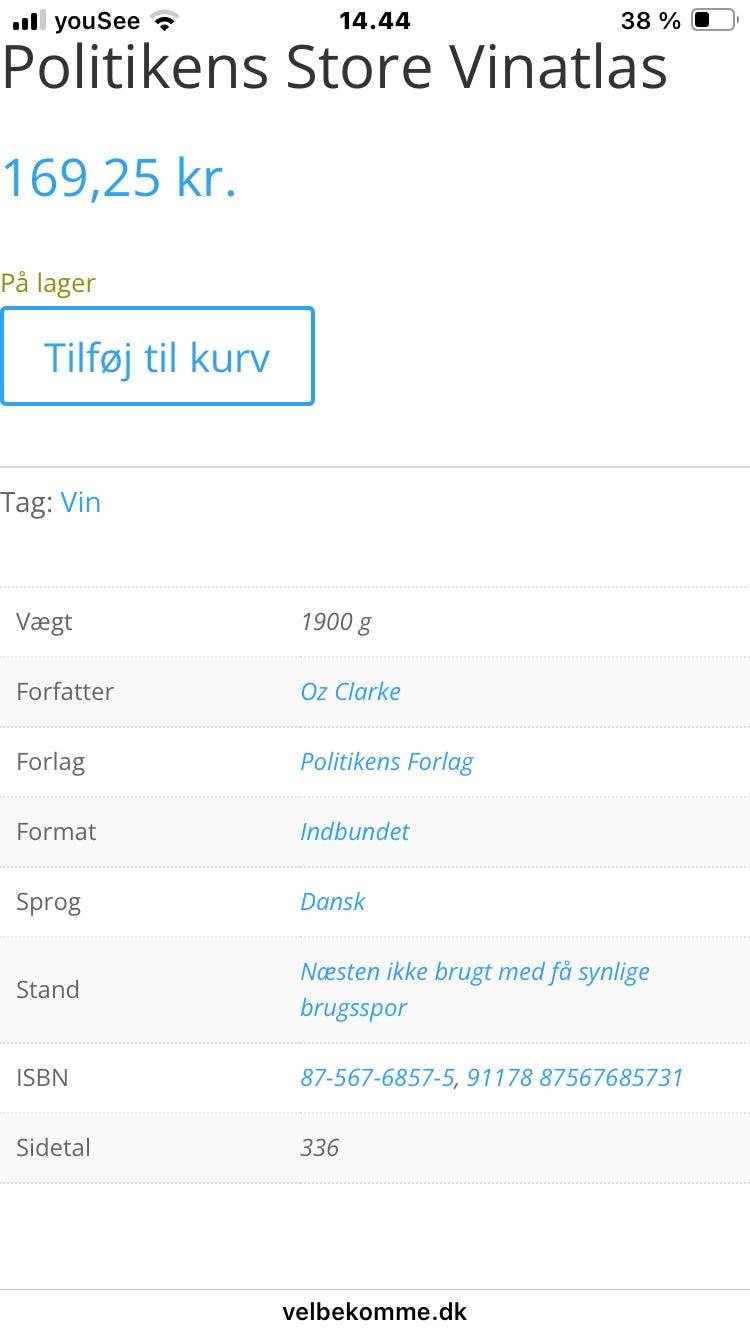Screen dimensions: 750x1334
Task: Tap the youSee carrier label
Action: coord(97,21)
